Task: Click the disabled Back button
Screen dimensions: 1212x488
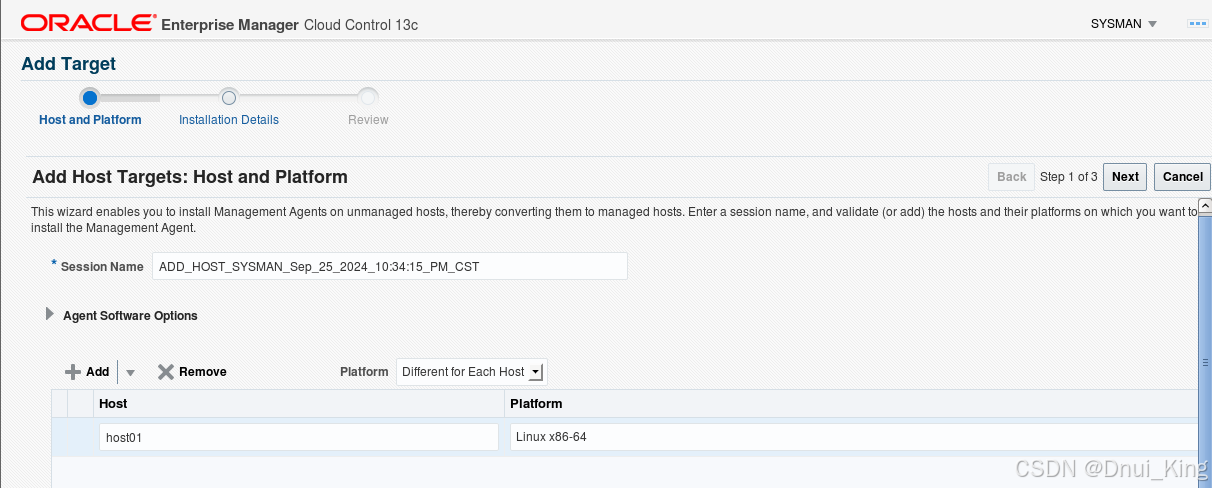Action: (1012, 177)
